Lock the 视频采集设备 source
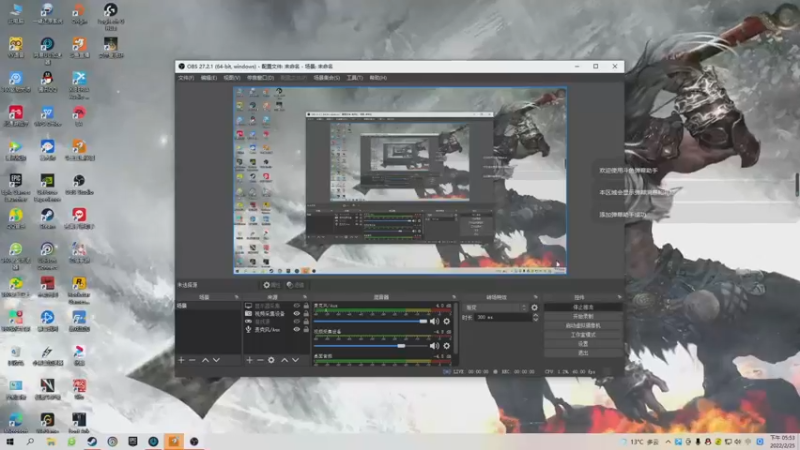Image resolution: width=800 pixels, height=450 pixels. [x=306, y=314]
